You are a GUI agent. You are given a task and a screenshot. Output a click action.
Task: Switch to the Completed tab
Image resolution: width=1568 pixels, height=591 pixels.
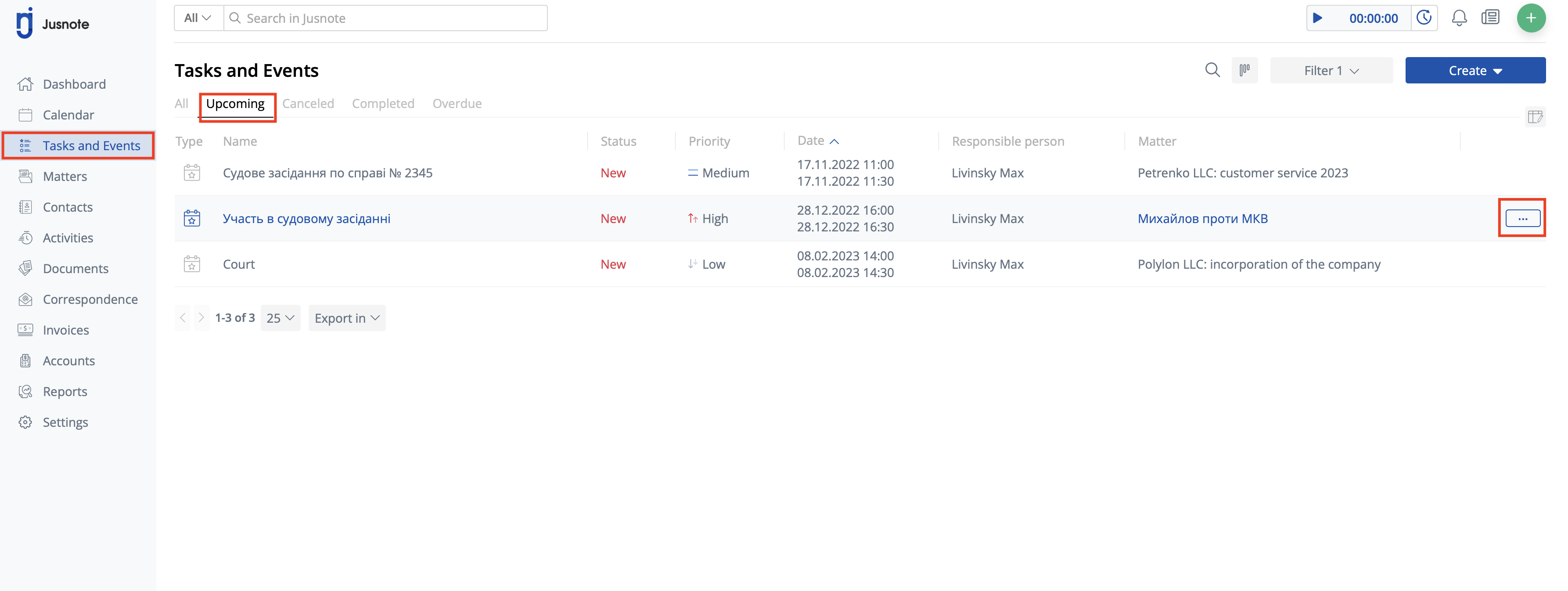click(383, 104)
